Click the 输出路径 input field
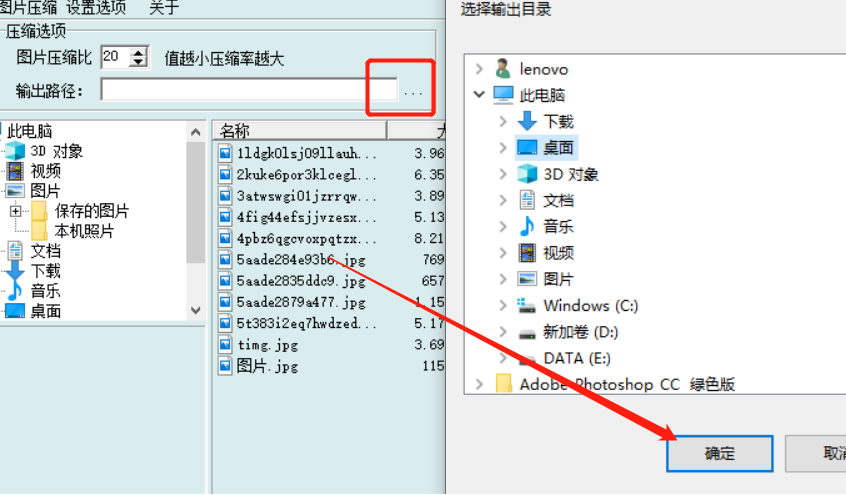This screenshot has height=495, width=846. (249, 90)
